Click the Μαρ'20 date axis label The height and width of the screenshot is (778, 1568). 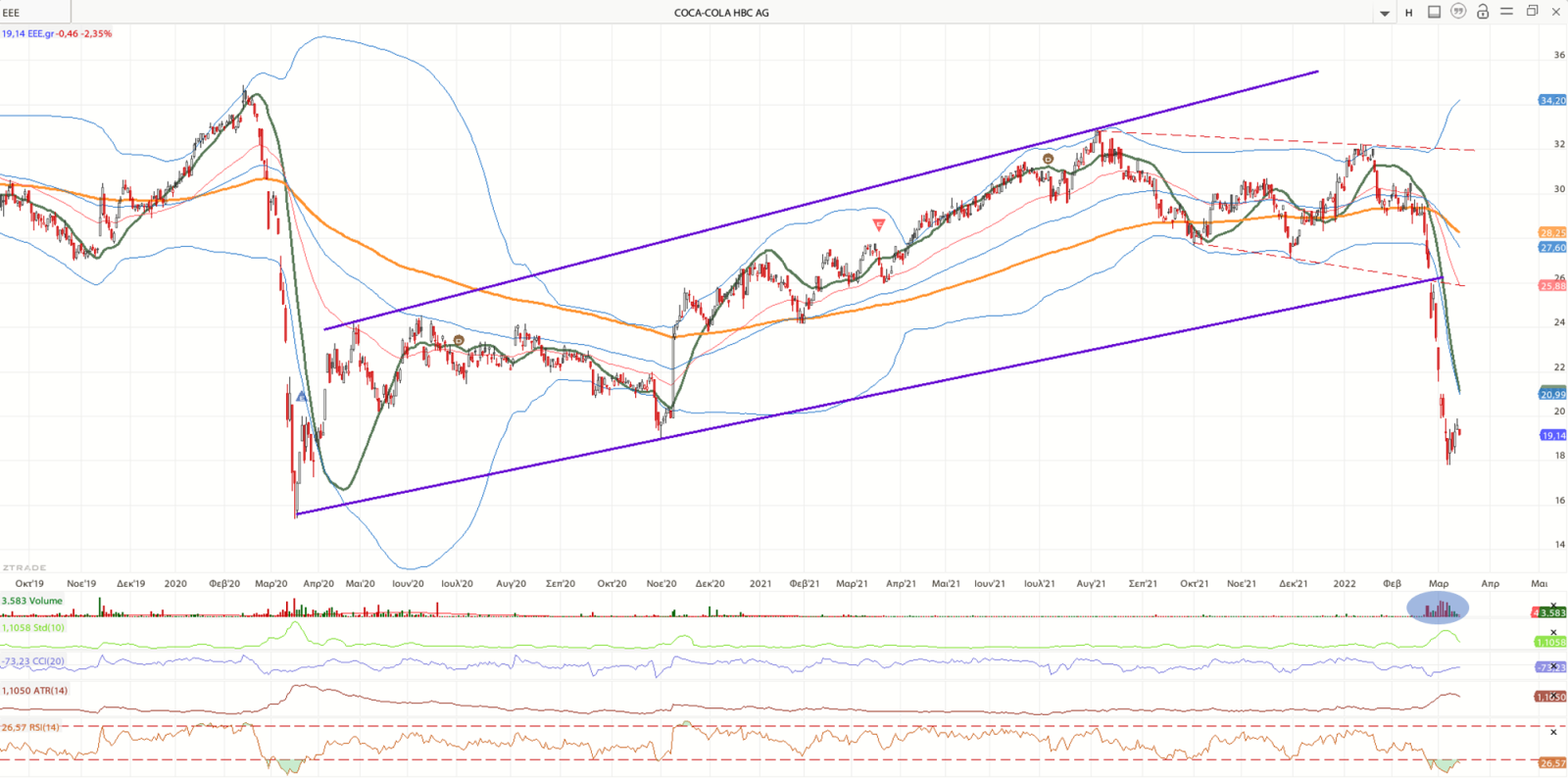(x=271, y=583)
